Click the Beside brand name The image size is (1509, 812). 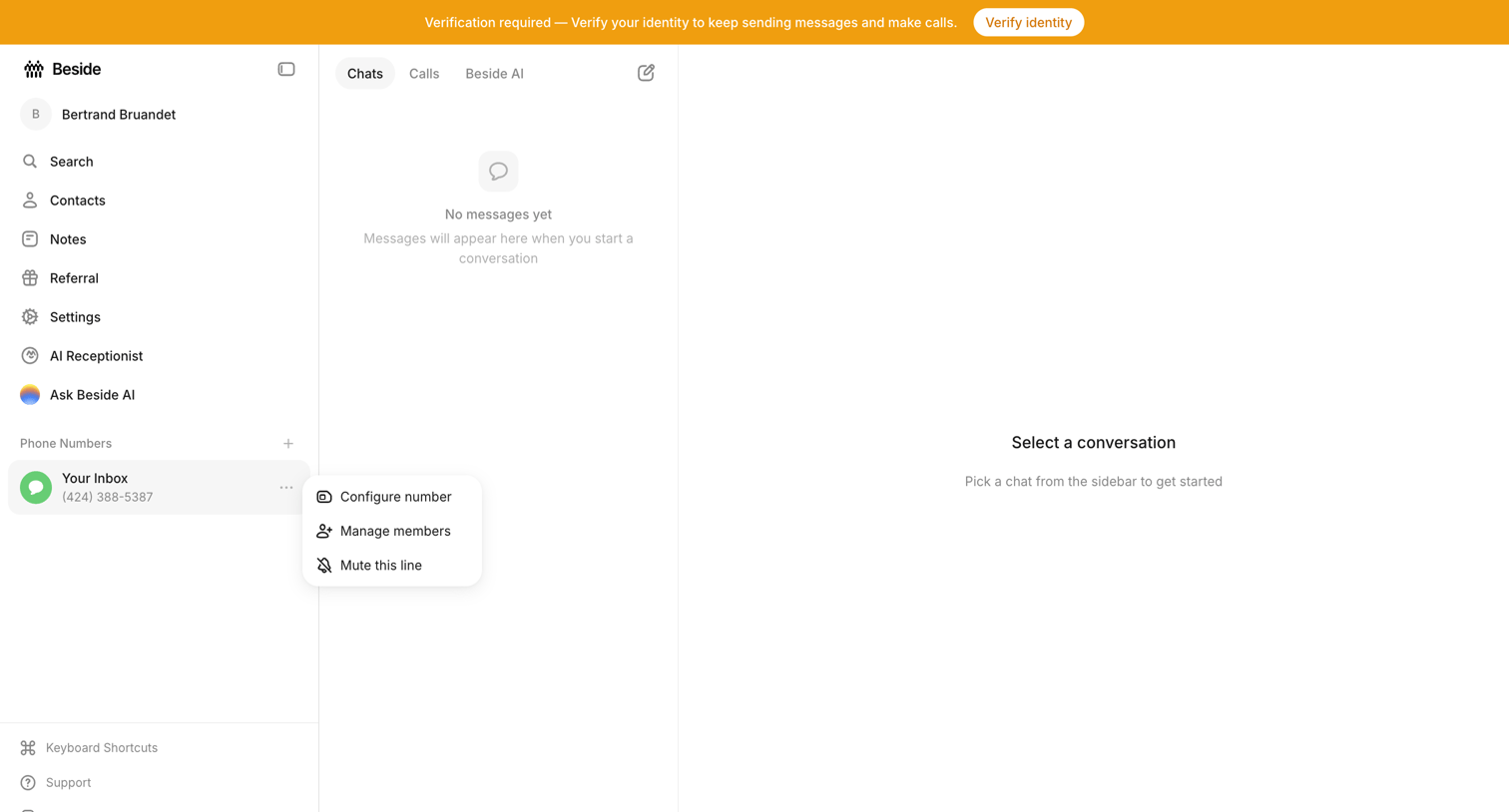click(x=76, y=69)
